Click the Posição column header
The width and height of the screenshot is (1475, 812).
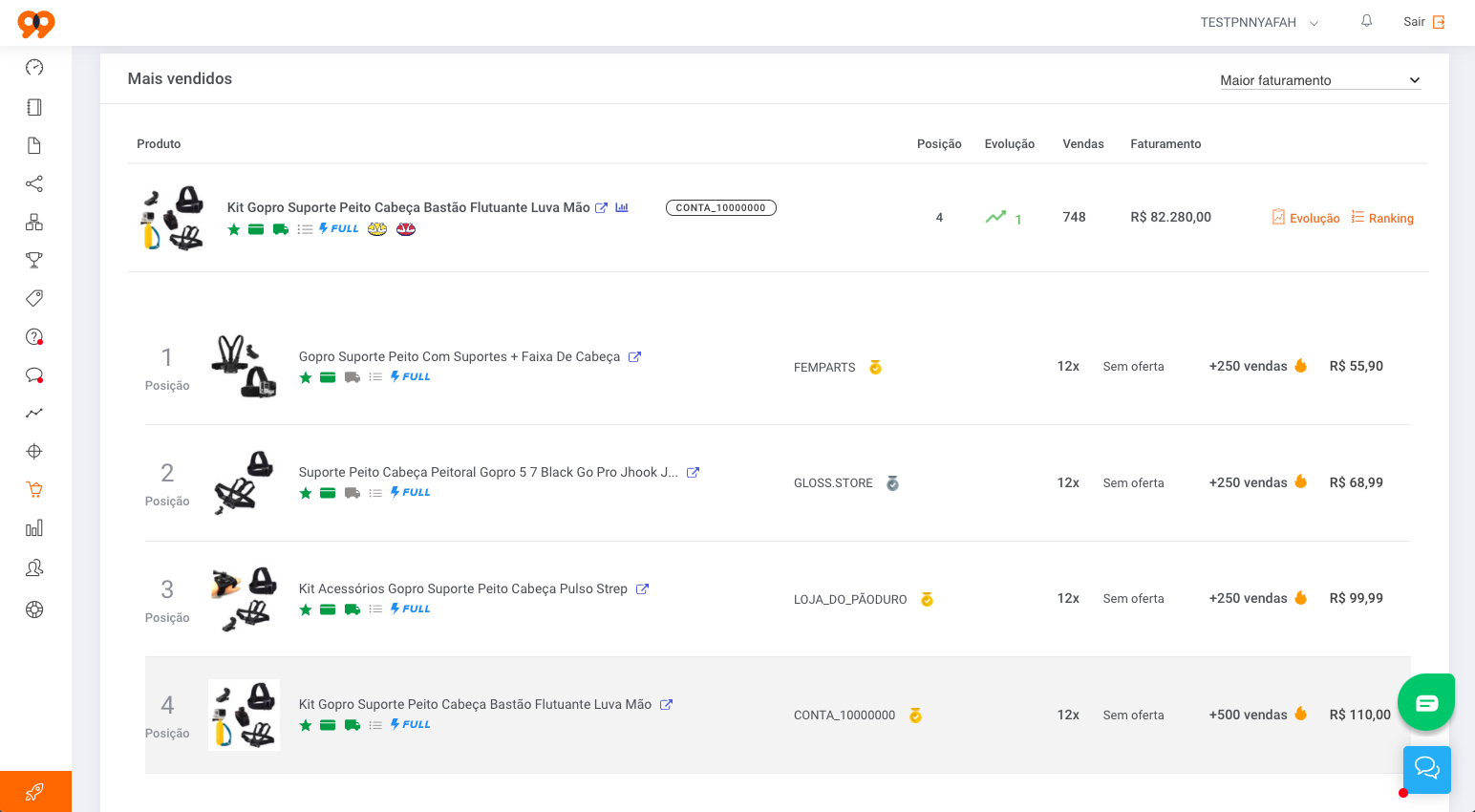tap(939, 144)
